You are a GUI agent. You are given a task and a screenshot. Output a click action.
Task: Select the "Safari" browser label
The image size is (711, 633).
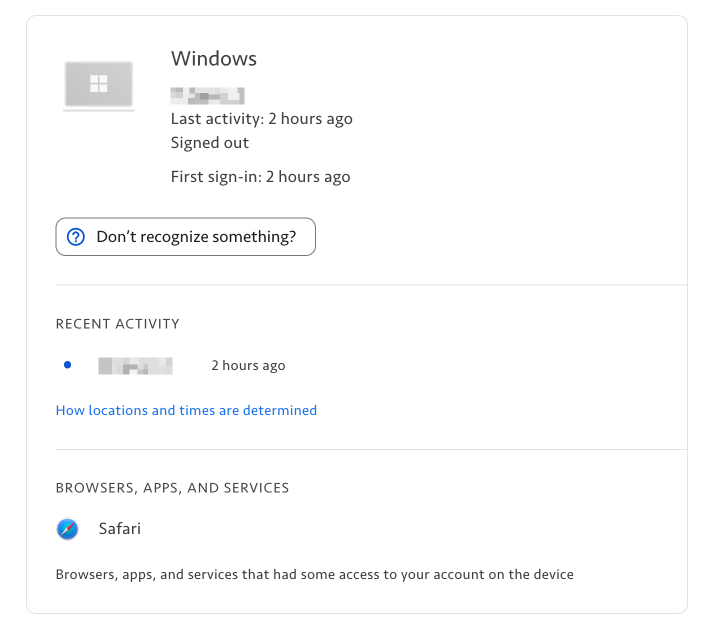[x=119, y=529]
